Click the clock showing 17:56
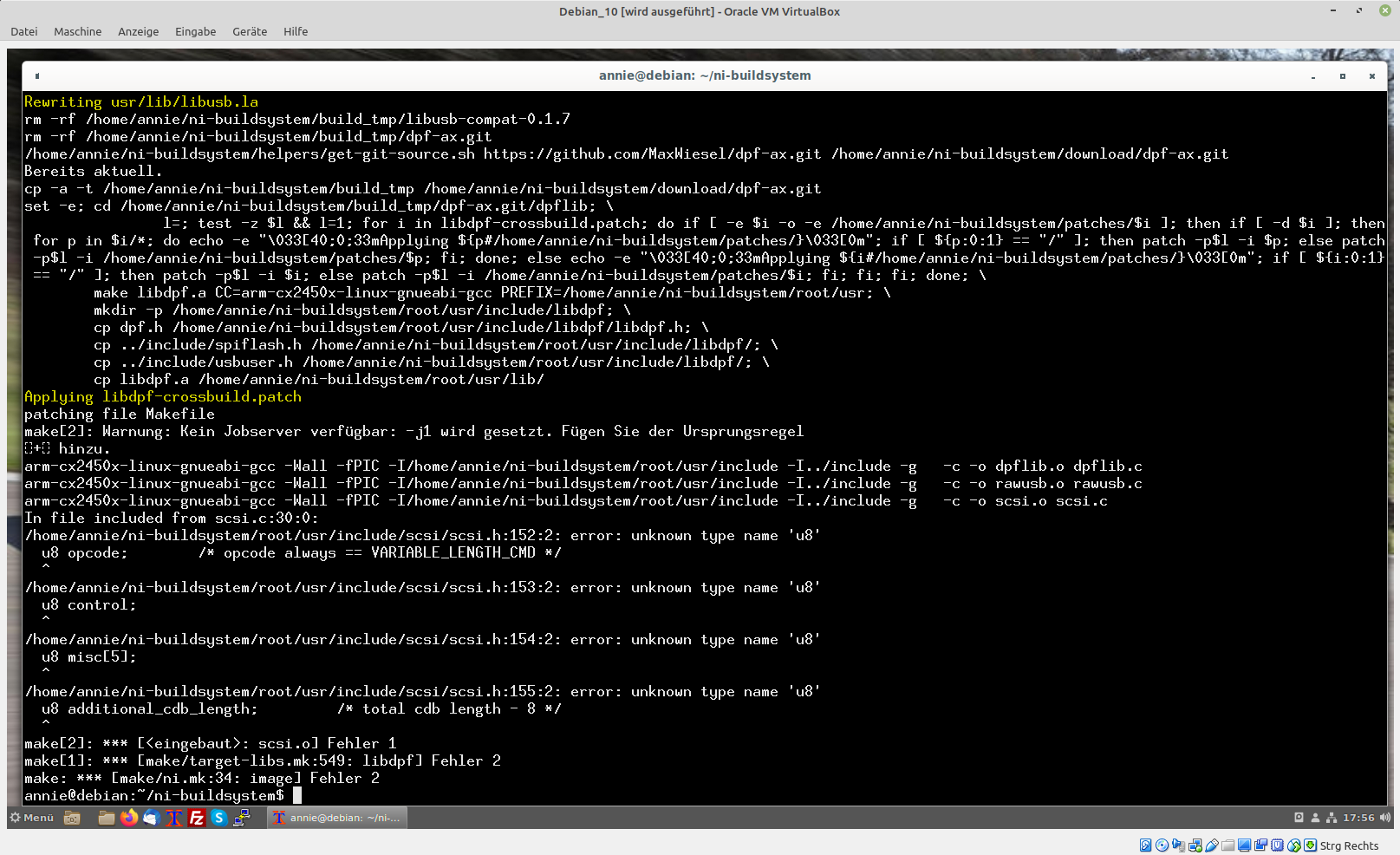Viewport: 1400px width, 855px height. pos(1358,818)
